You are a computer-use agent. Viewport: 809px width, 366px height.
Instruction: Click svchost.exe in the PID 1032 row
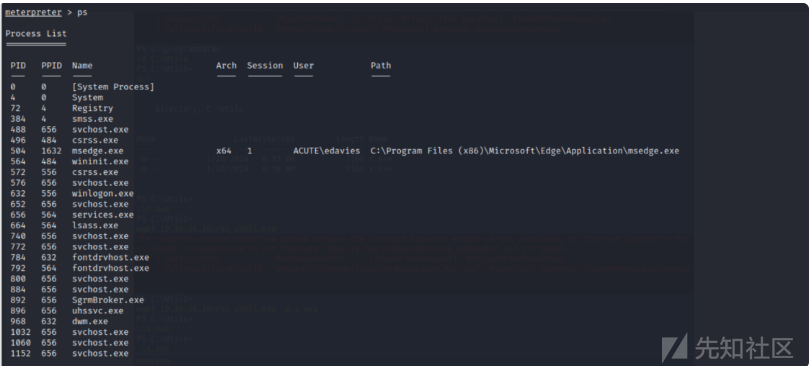click(x=100, y=332)
